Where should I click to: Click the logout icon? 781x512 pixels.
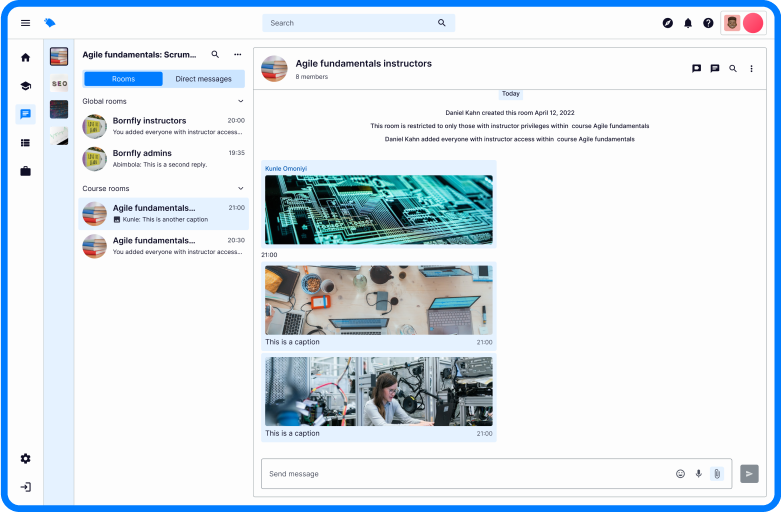(25, 487)
